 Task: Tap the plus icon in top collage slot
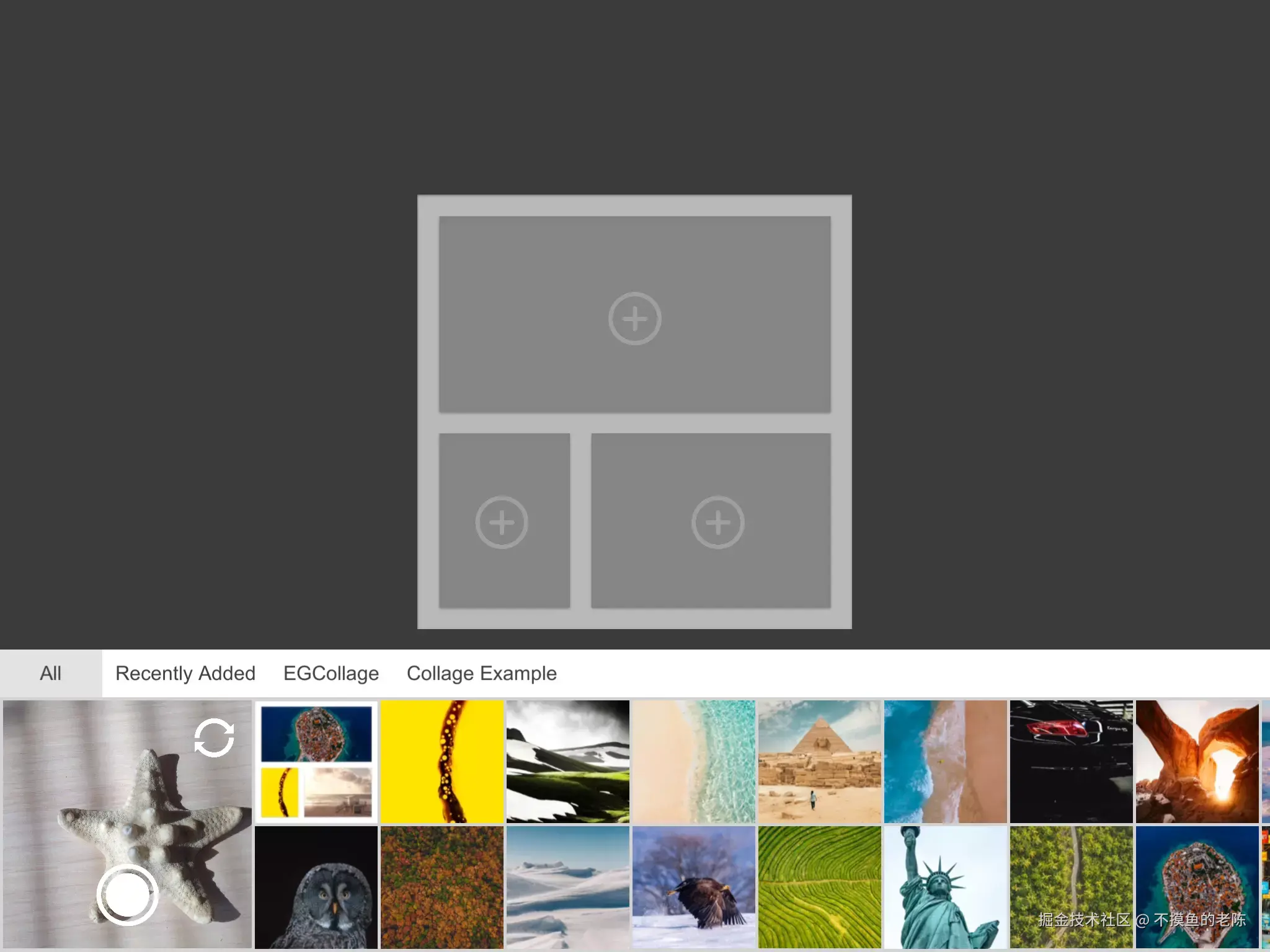pyautogui.click(x=634, y=319)
